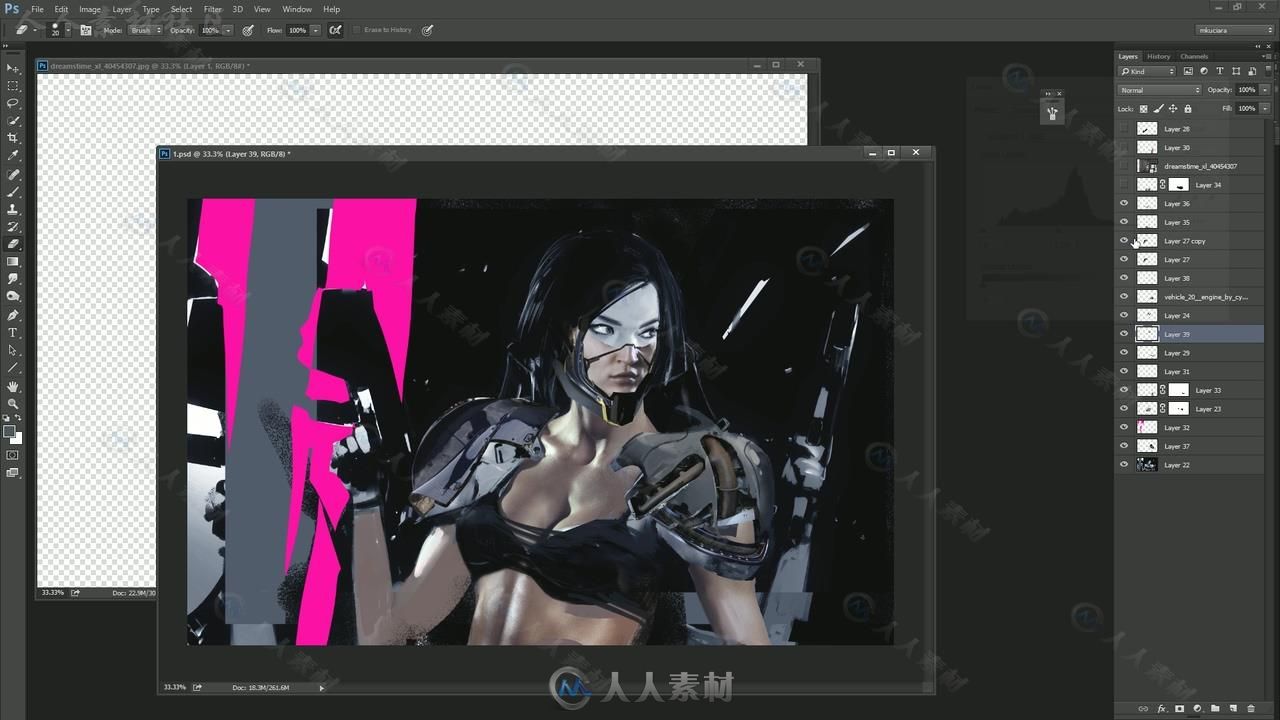The image size is (1280, 720).
Task: Select the Zoom tool
Action: point(13,403)
